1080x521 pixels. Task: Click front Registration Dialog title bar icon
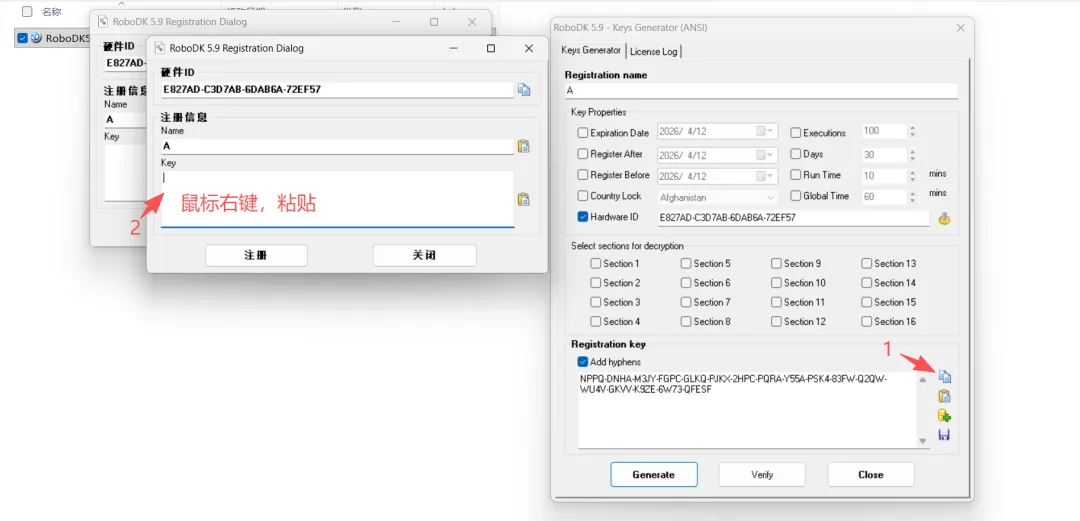click(160, 48)
